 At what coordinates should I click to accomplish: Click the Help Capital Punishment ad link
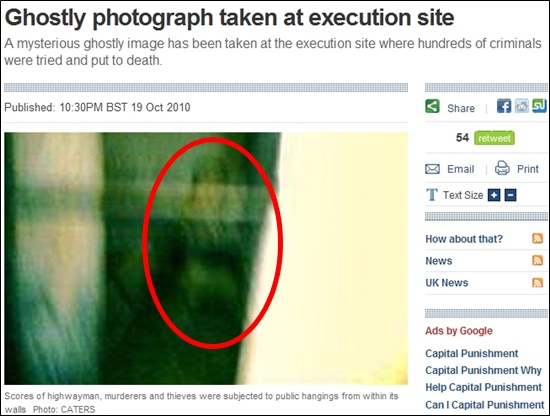point(483,387)
